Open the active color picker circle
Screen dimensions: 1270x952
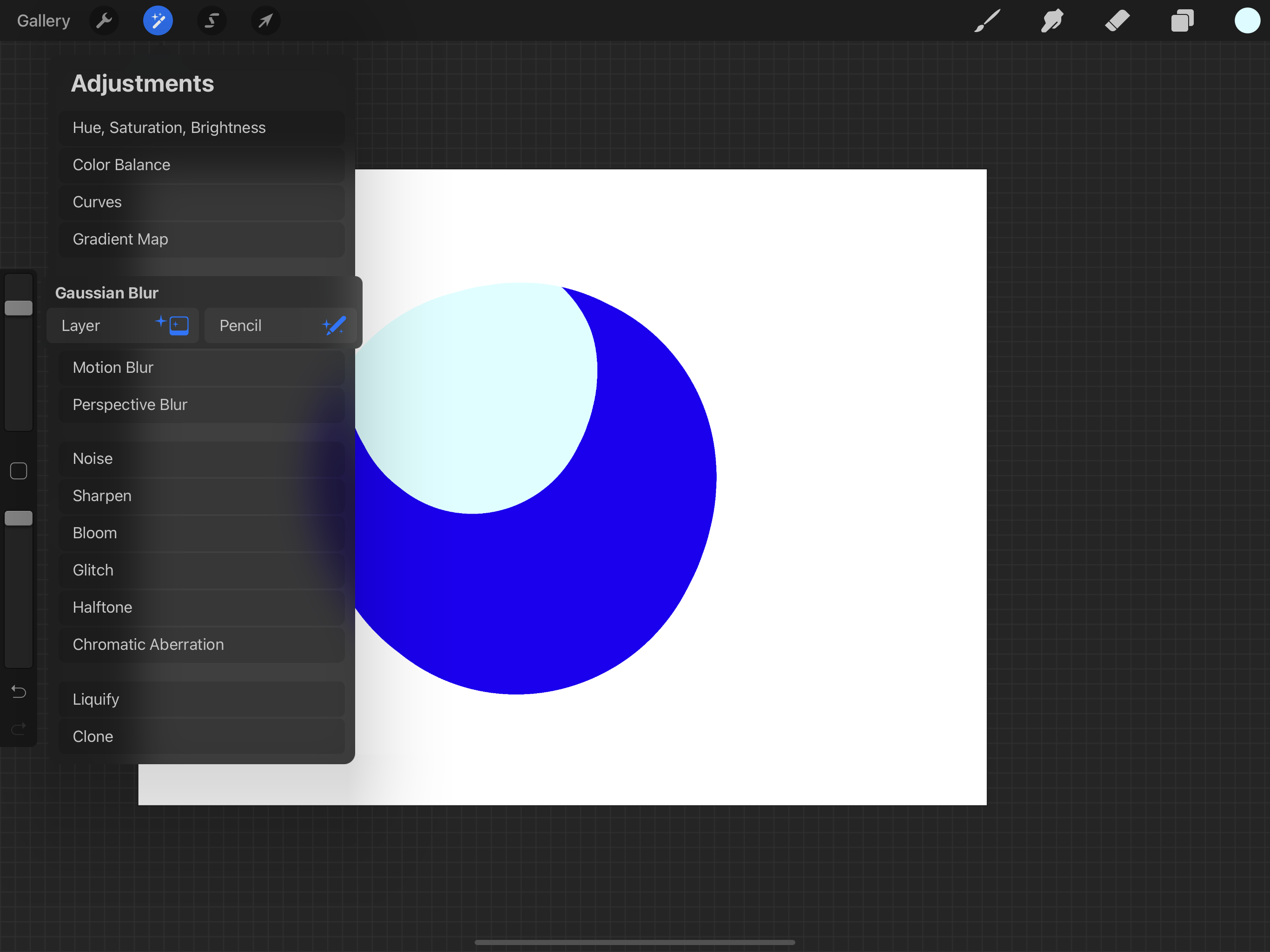[x=1247, y=21]
